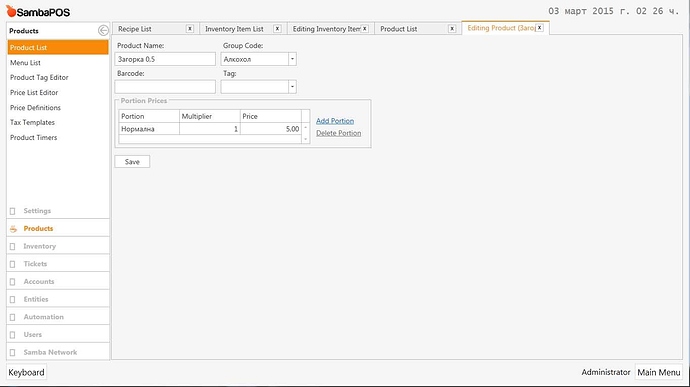The image size is (690, 387).
Task: Click the Entities section icon
Action: (13, 299)
